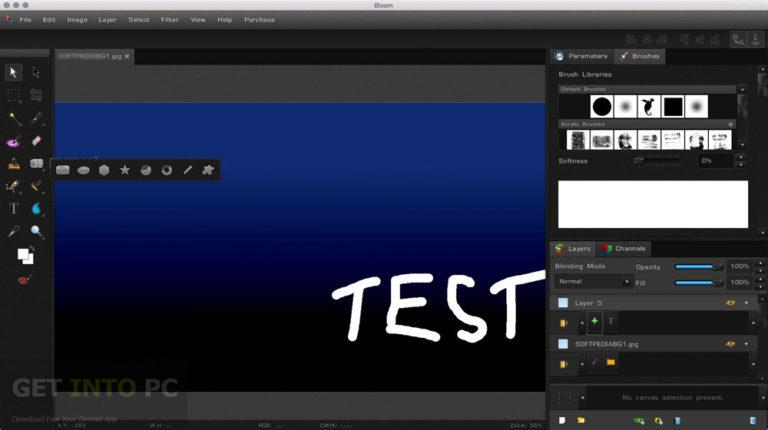Select the eraser tool
This screenshot has height=430, width=768.
coord(36,141)
